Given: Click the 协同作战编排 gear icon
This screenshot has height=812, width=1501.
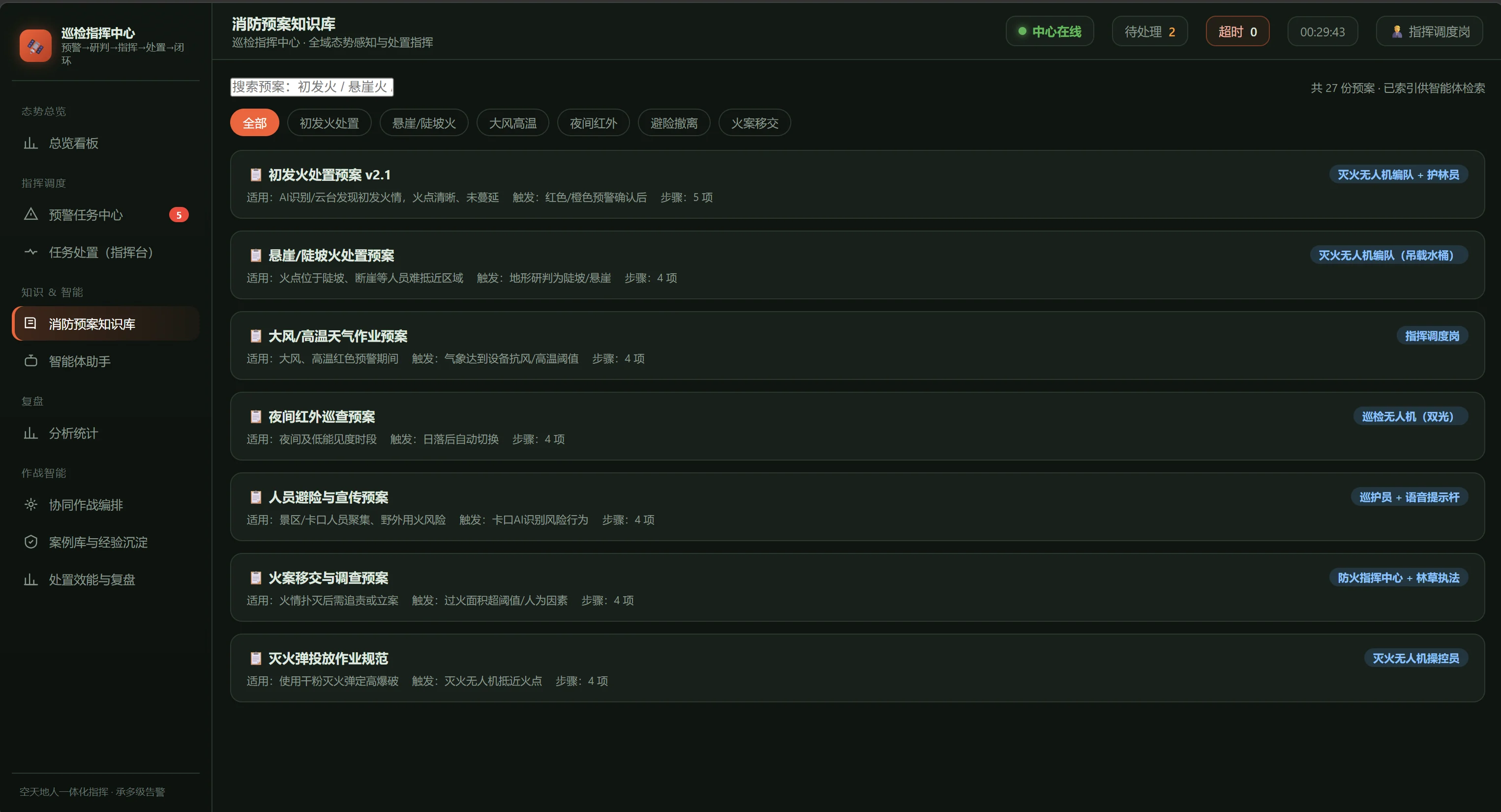Looking at the screenshot, I should tap(30, 504).
